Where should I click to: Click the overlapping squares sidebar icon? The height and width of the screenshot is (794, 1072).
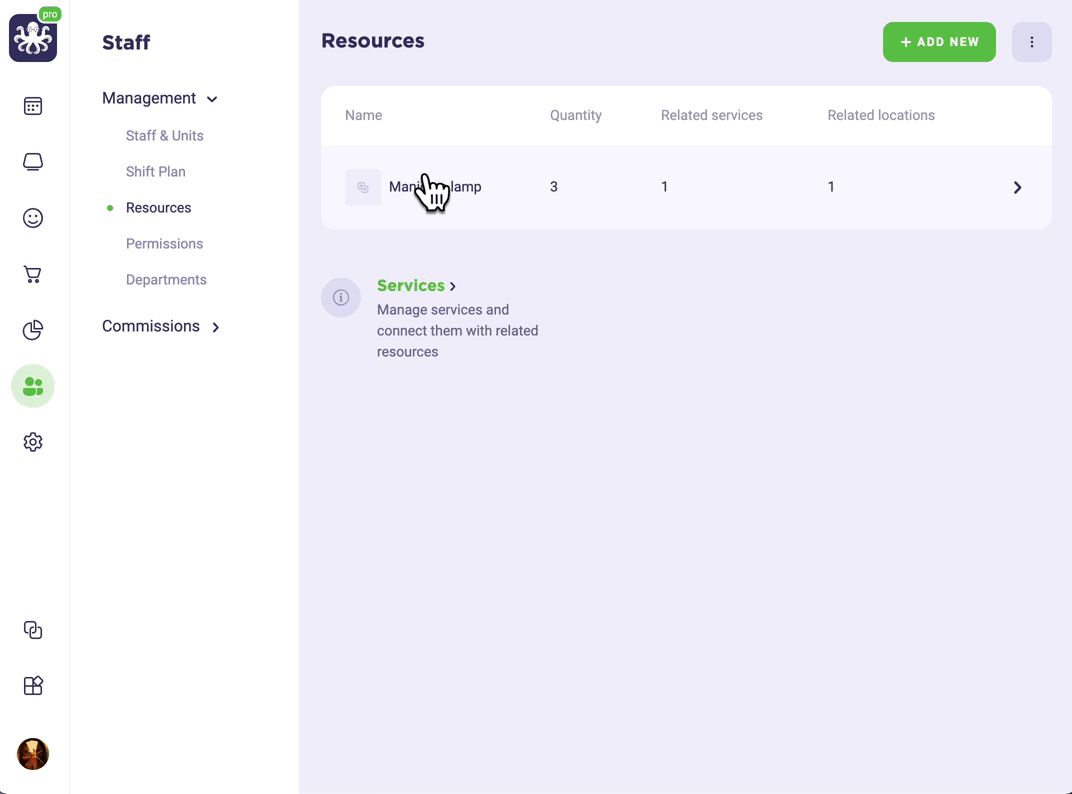point(33,630)
